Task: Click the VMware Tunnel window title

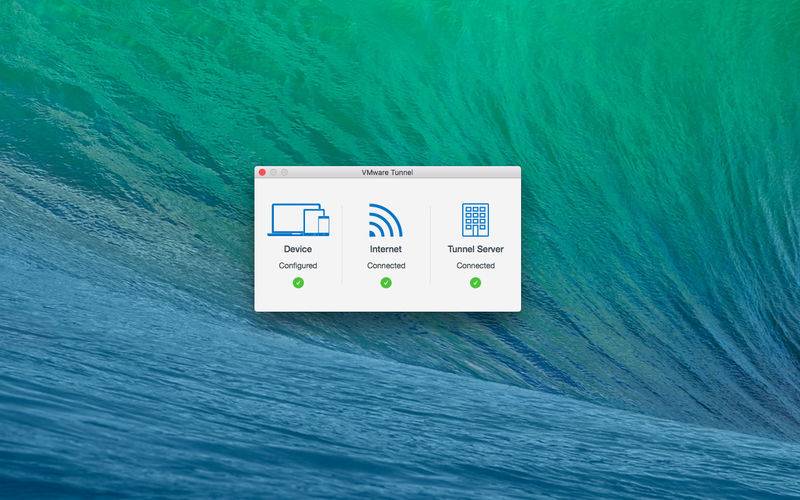Action: pos(387,172)
